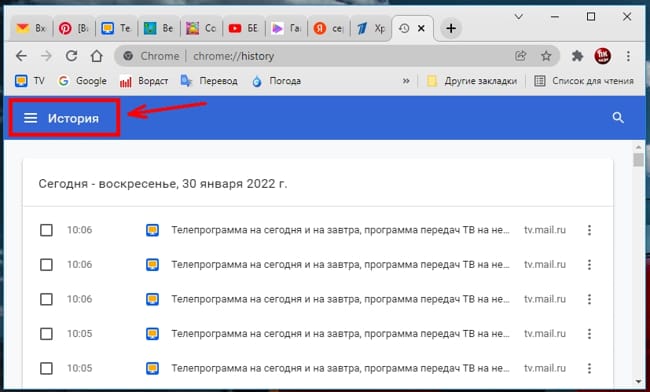Maximize the Chrome window

[591, 17]
